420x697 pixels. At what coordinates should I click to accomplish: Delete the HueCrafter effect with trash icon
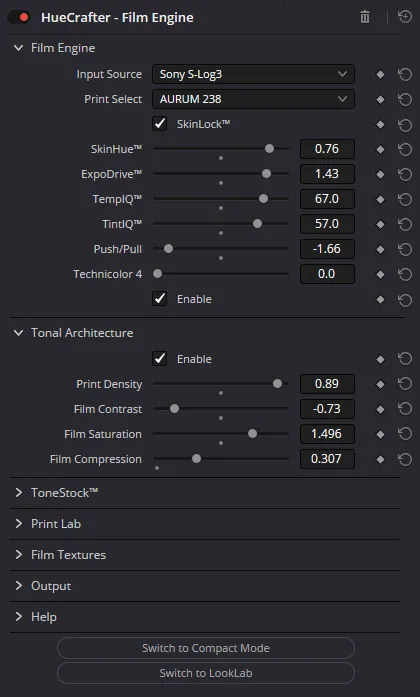[365, 17]
